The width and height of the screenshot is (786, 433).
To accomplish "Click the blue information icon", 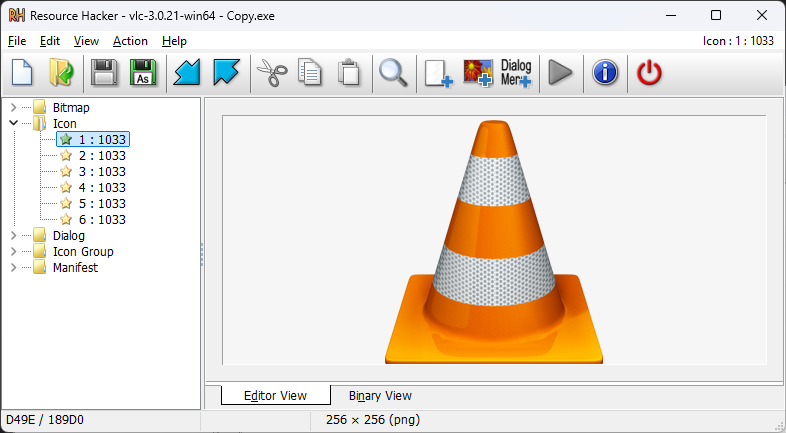I will [605, 73].
